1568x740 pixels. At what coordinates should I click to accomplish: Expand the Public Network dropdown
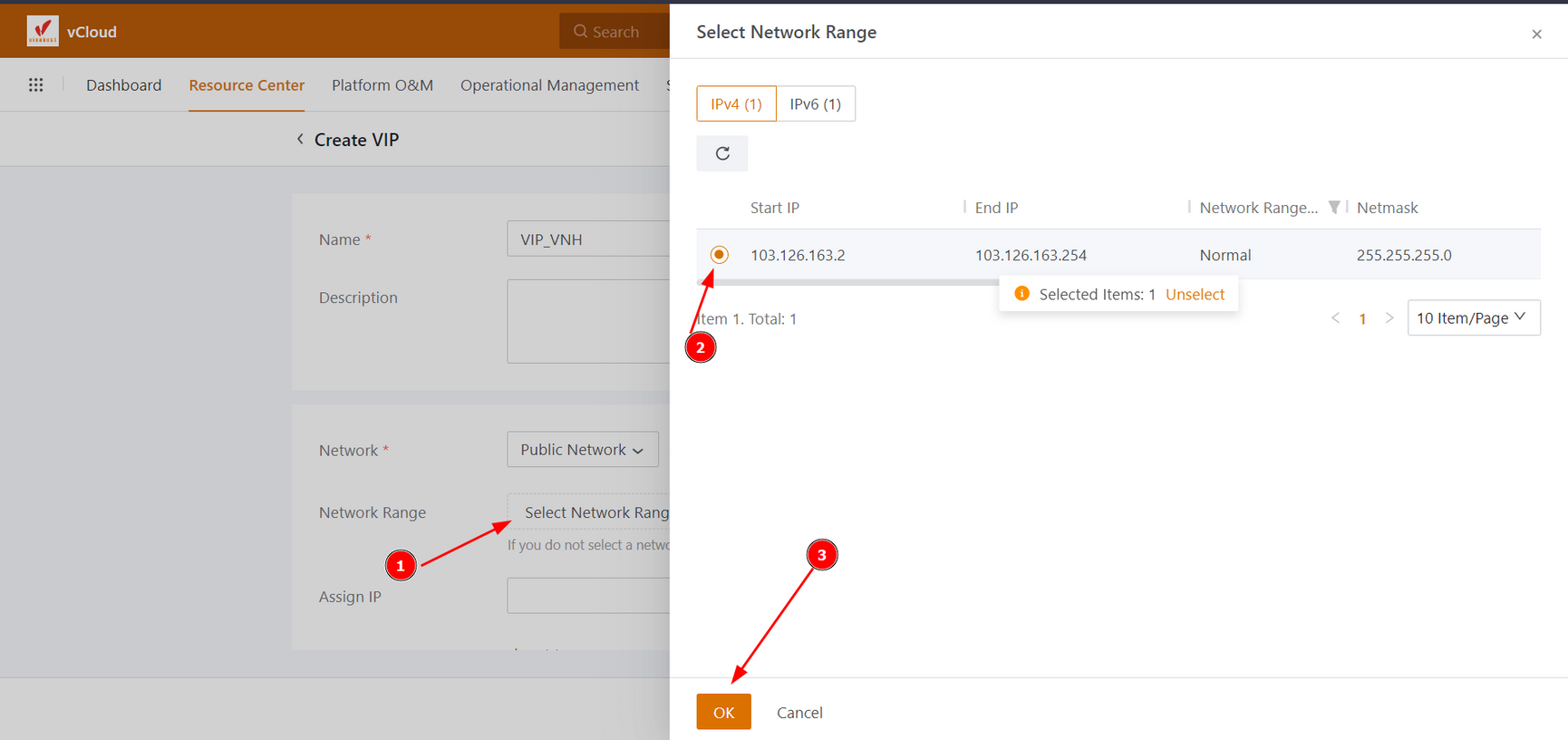(x=582, y=450)
